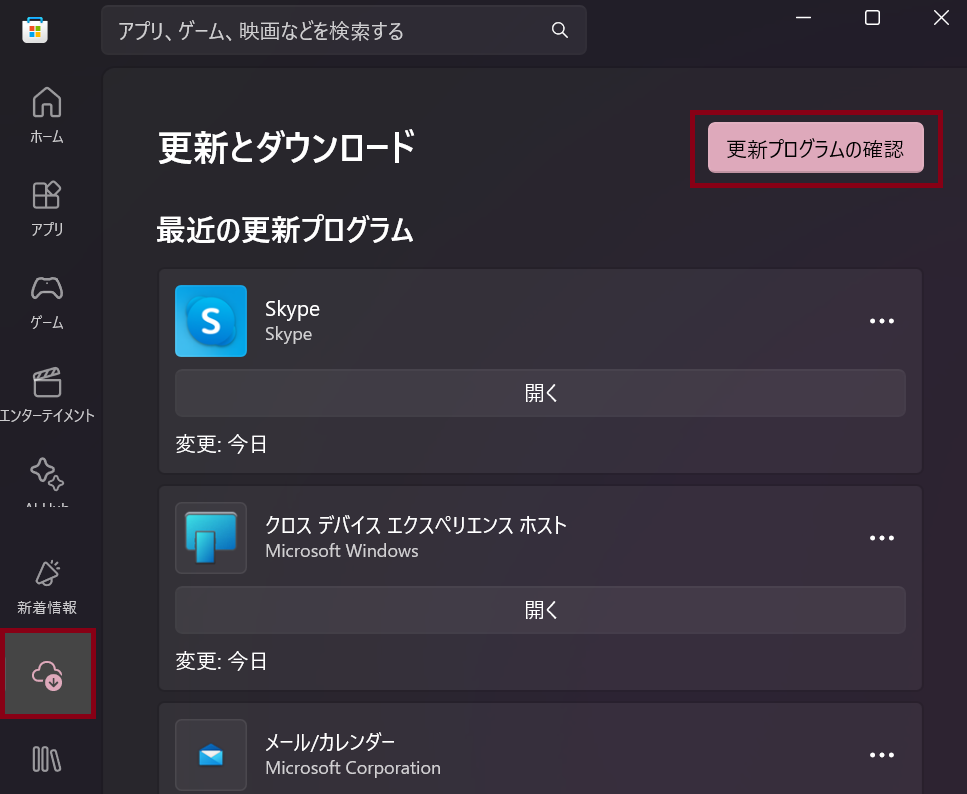Click the search magnifier icon
This screenshot has width=967, height=794.
(559, 30)
